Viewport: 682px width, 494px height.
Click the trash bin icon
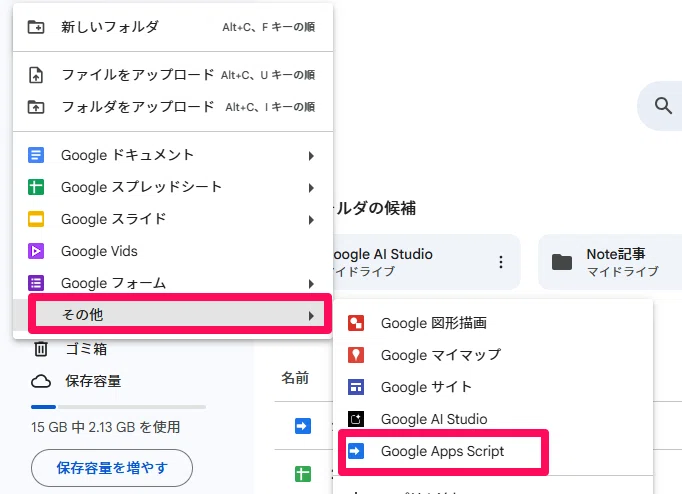tap(41, 349)
